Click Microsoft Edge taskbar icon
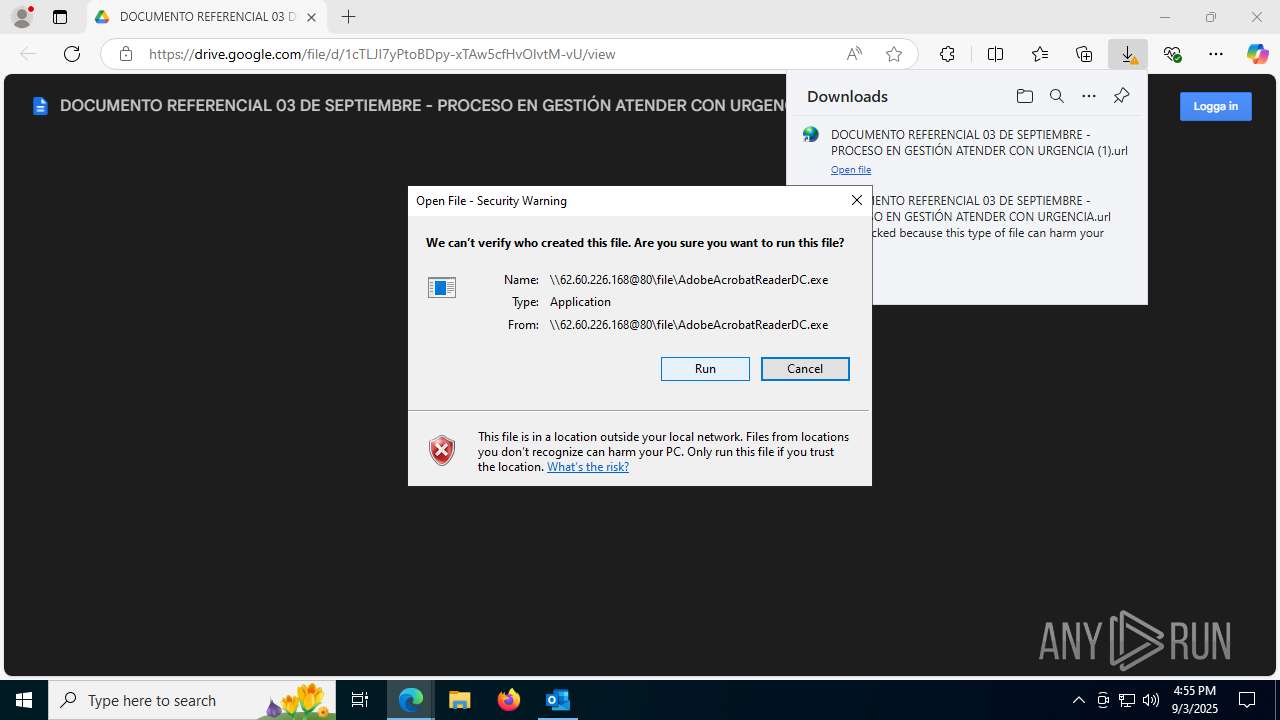 [x=411, y=700]
